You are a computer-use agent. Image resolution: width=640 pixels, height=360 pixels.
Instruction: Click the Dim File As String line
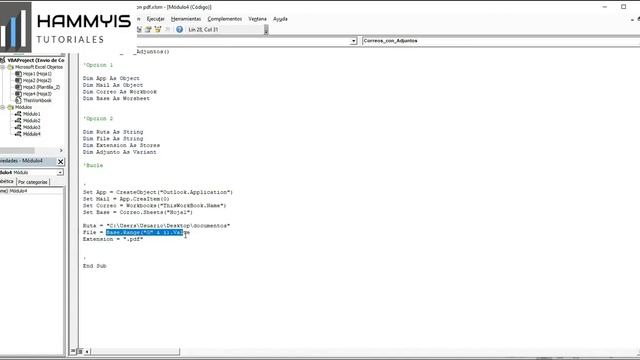tap(113, 139)
